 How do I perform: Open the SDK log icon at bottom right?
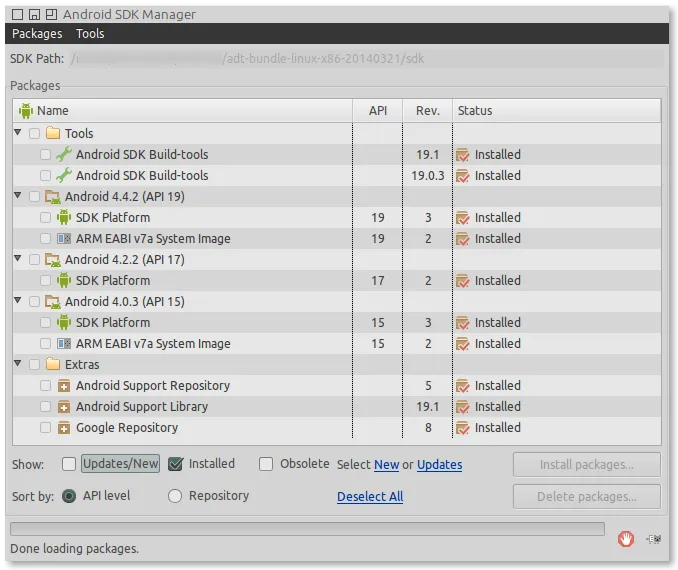pos(654,539)
